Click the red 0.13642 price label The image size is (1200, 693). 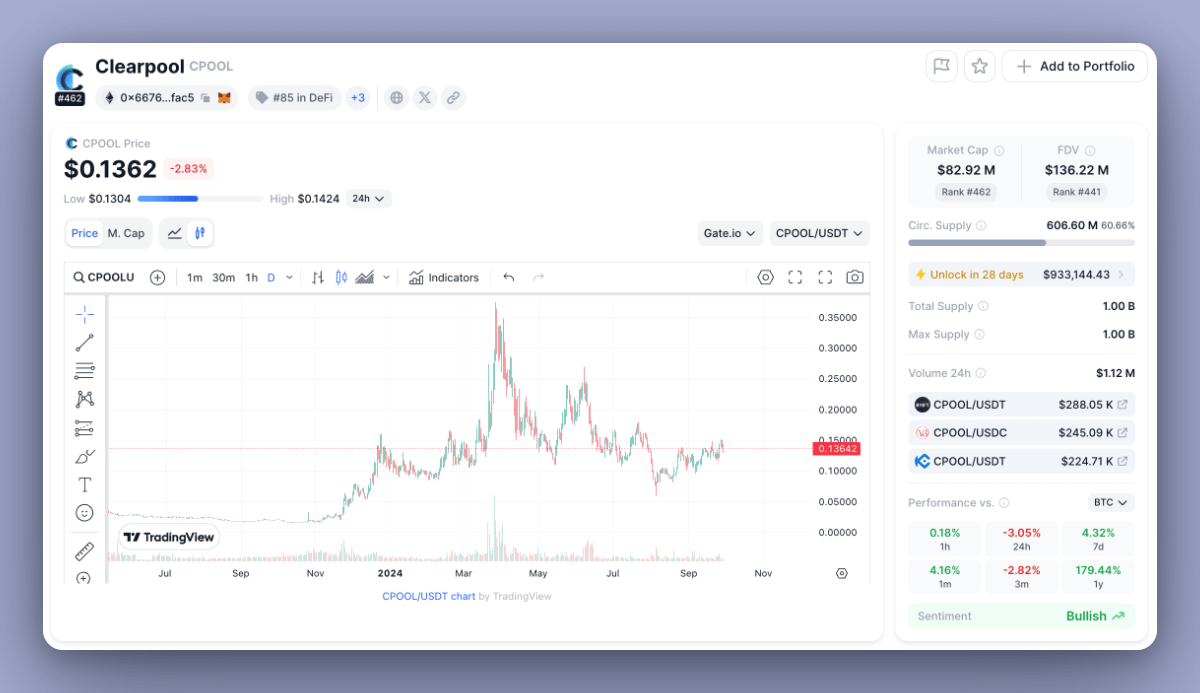tap(837, 448)
